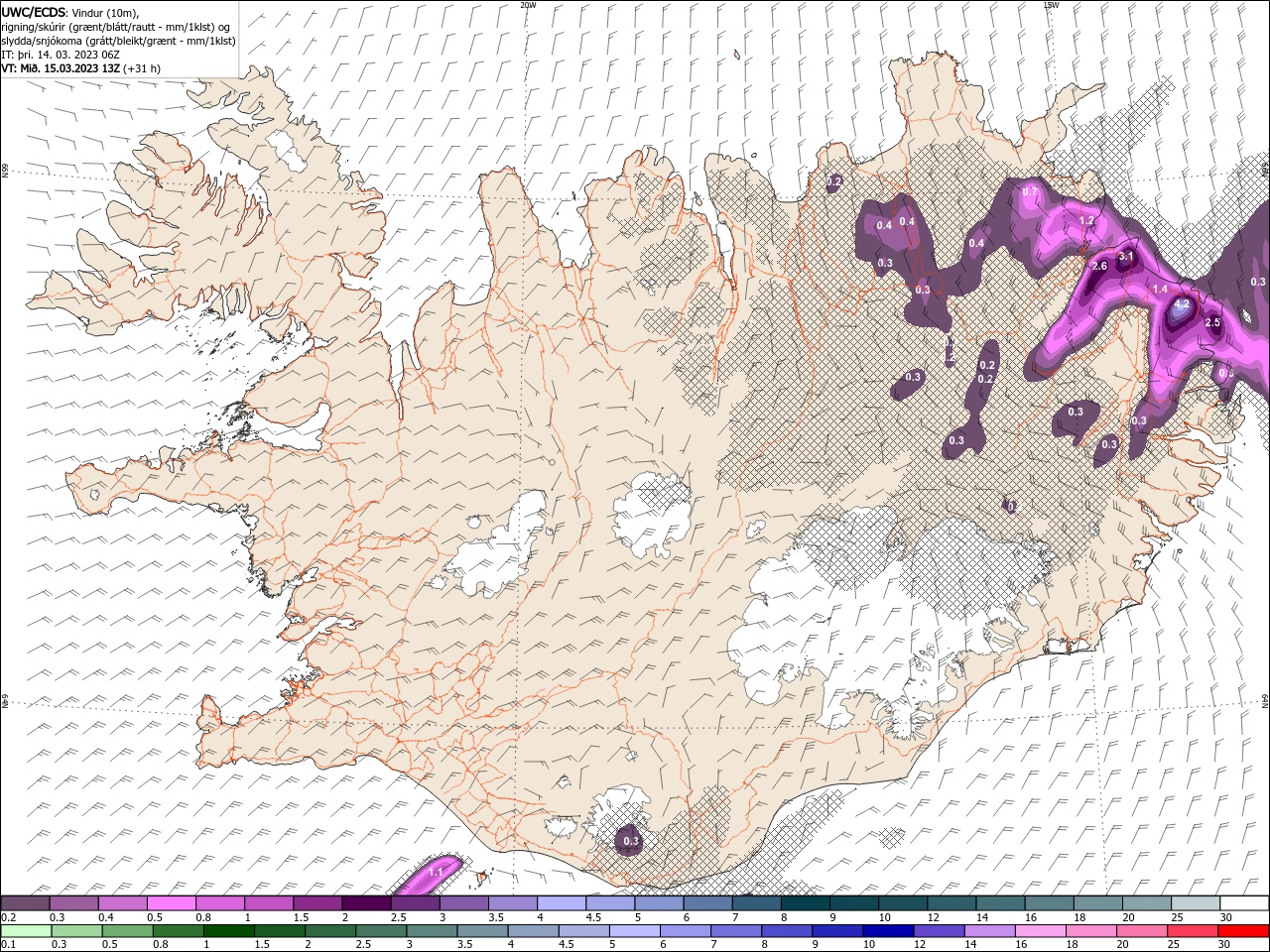This screenshot has height=952, width=1270.
Task: Click the 2.5 value label on map
Action: point(1211,323)
